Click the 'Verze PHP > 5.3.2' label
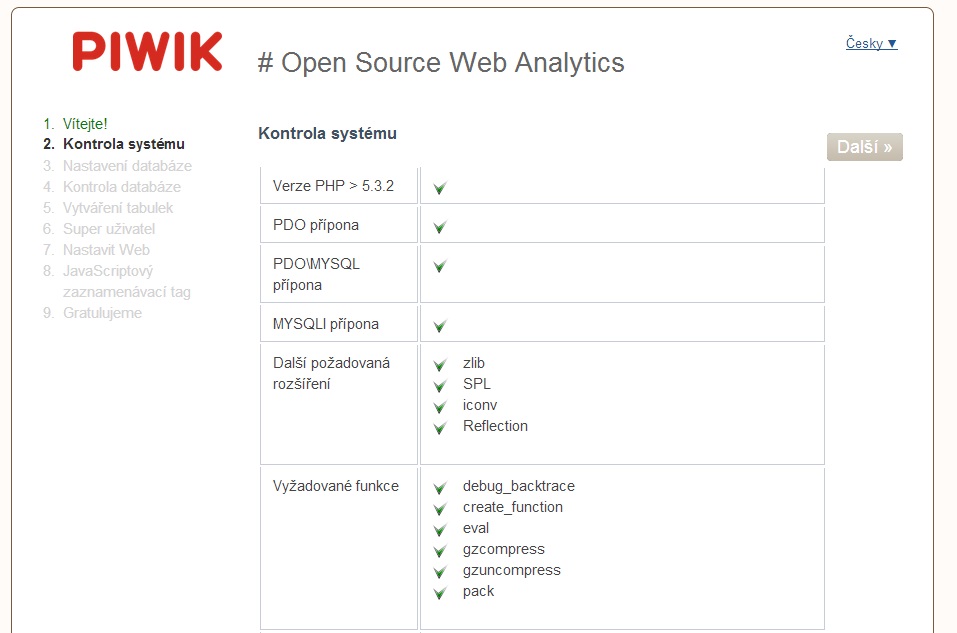 click(x=333, y=186)
